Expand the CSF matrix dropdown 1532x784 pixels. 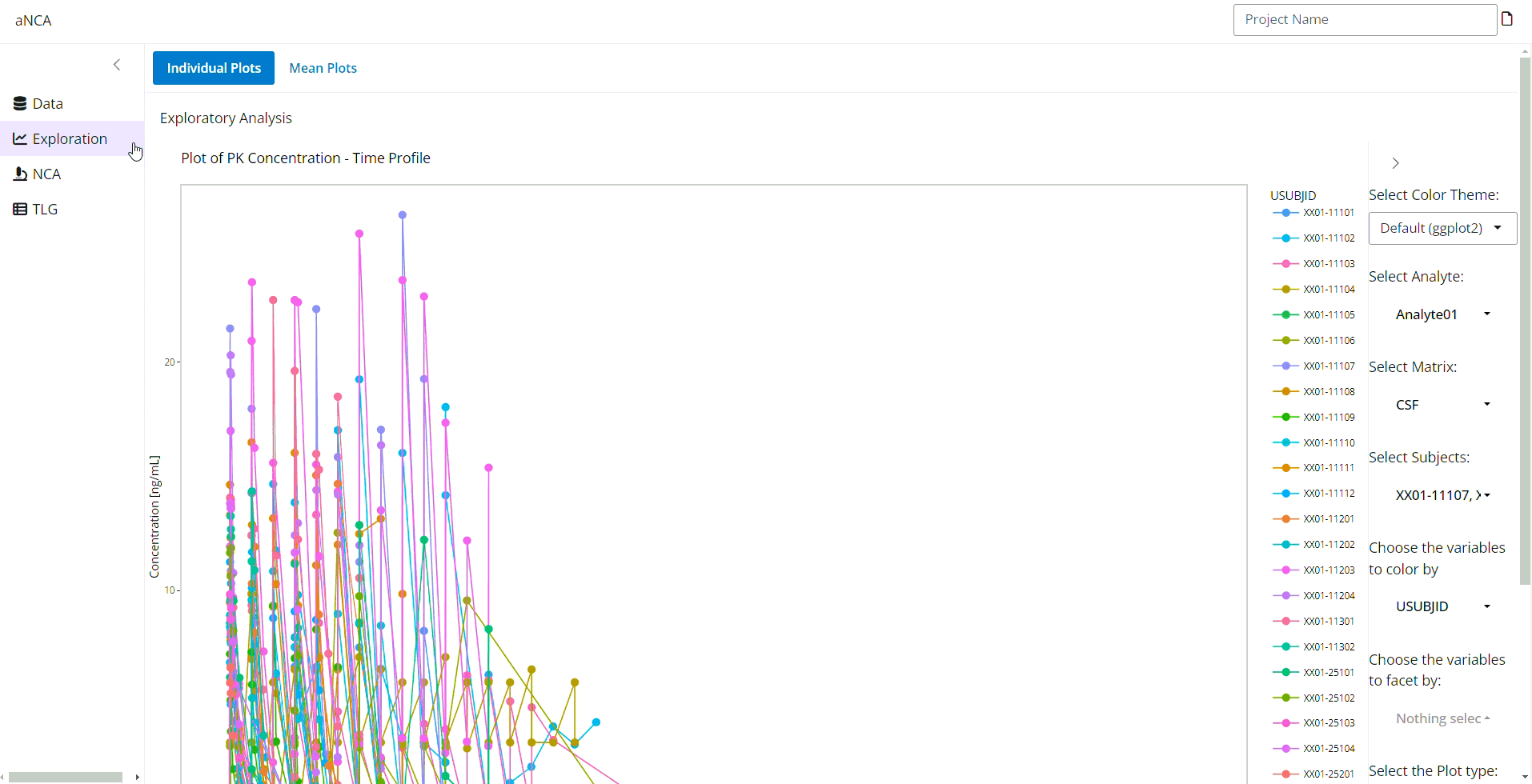click(1442, 405)
